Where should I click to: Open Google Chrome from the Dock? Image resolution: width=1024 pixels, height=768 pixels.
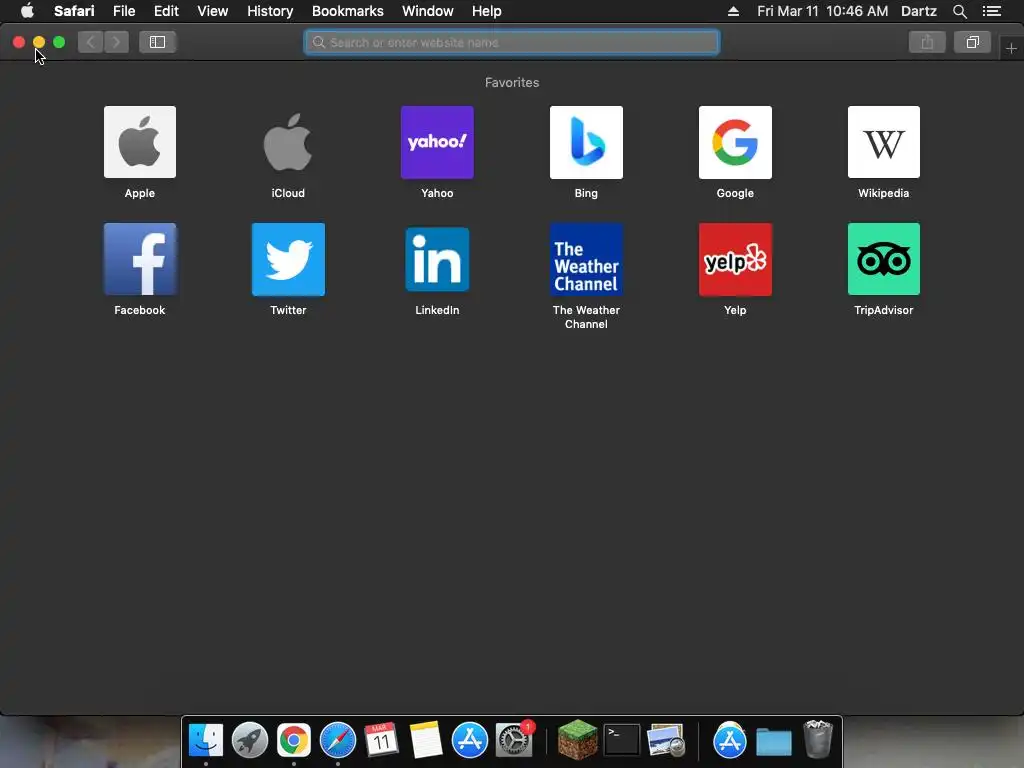pos(294,741)
